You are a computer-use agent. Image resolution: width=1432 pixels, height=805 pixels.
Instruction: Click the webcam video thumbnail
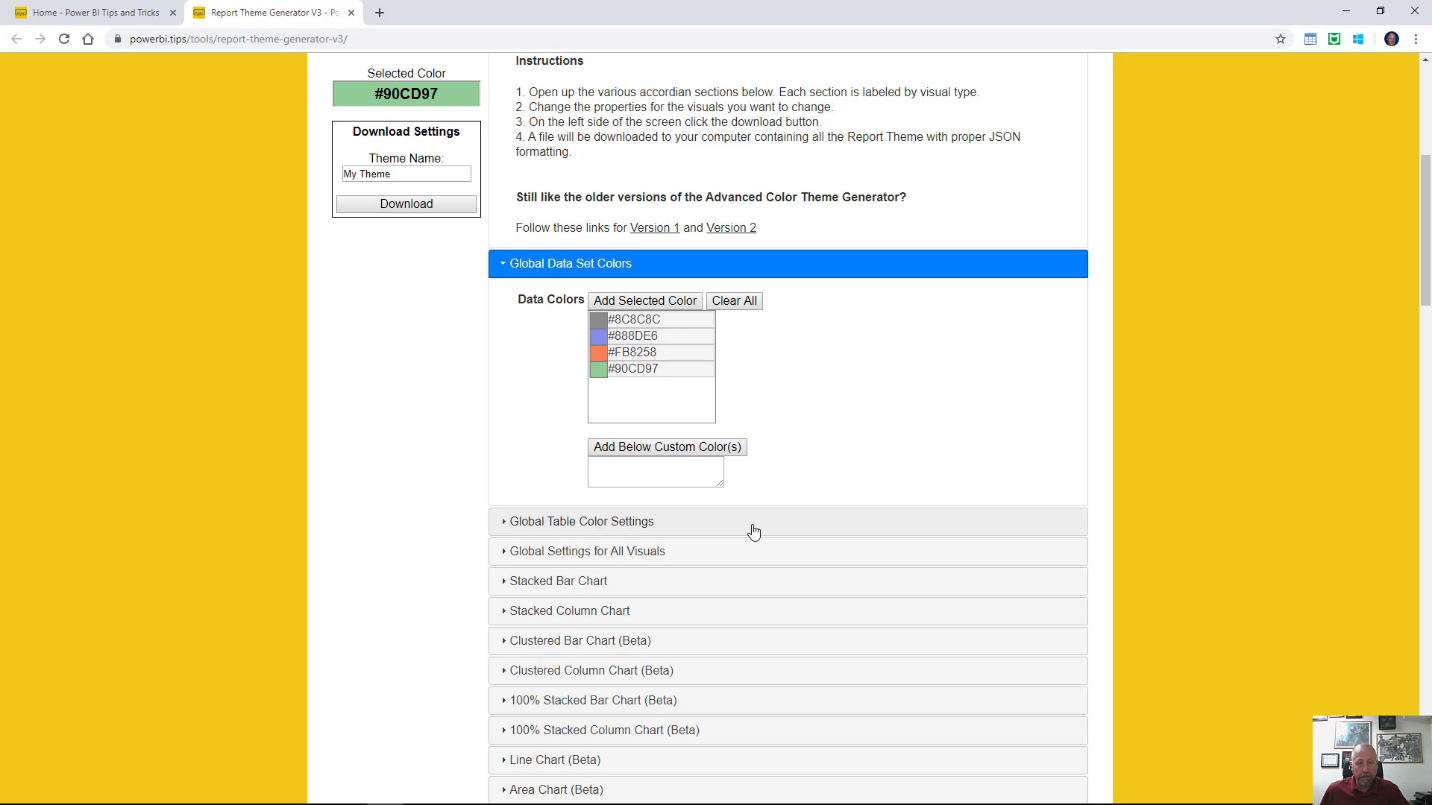1372,760
